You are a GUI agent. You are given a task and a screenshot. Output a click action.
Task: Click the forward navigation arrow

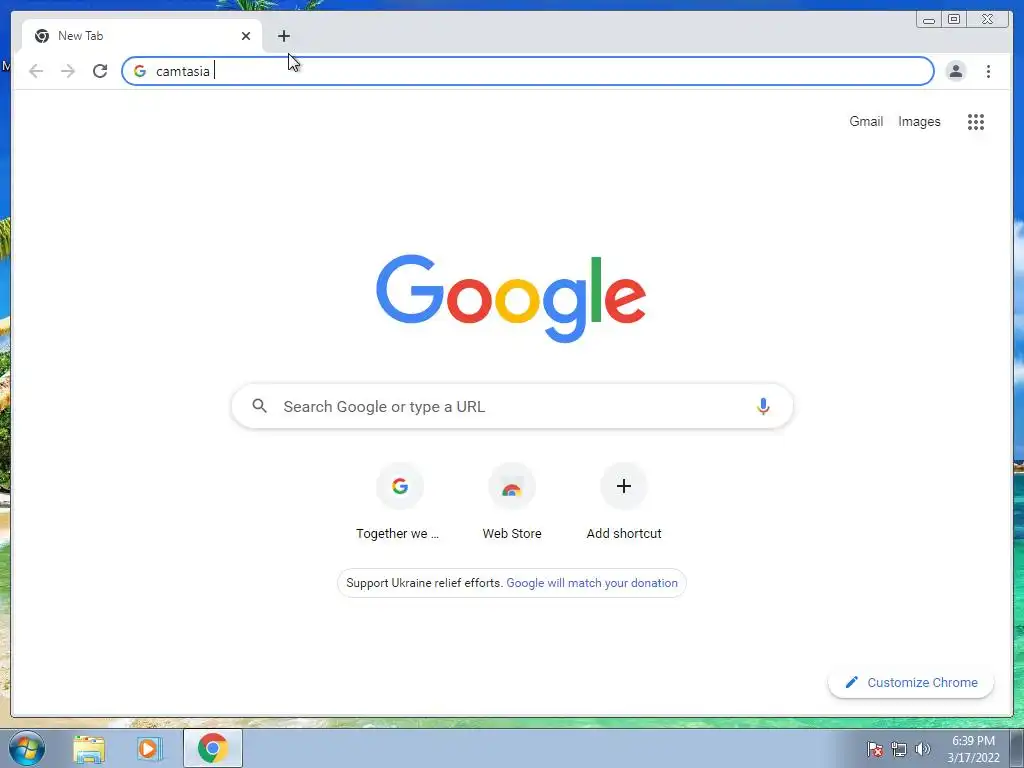click(x=68, y=71)
